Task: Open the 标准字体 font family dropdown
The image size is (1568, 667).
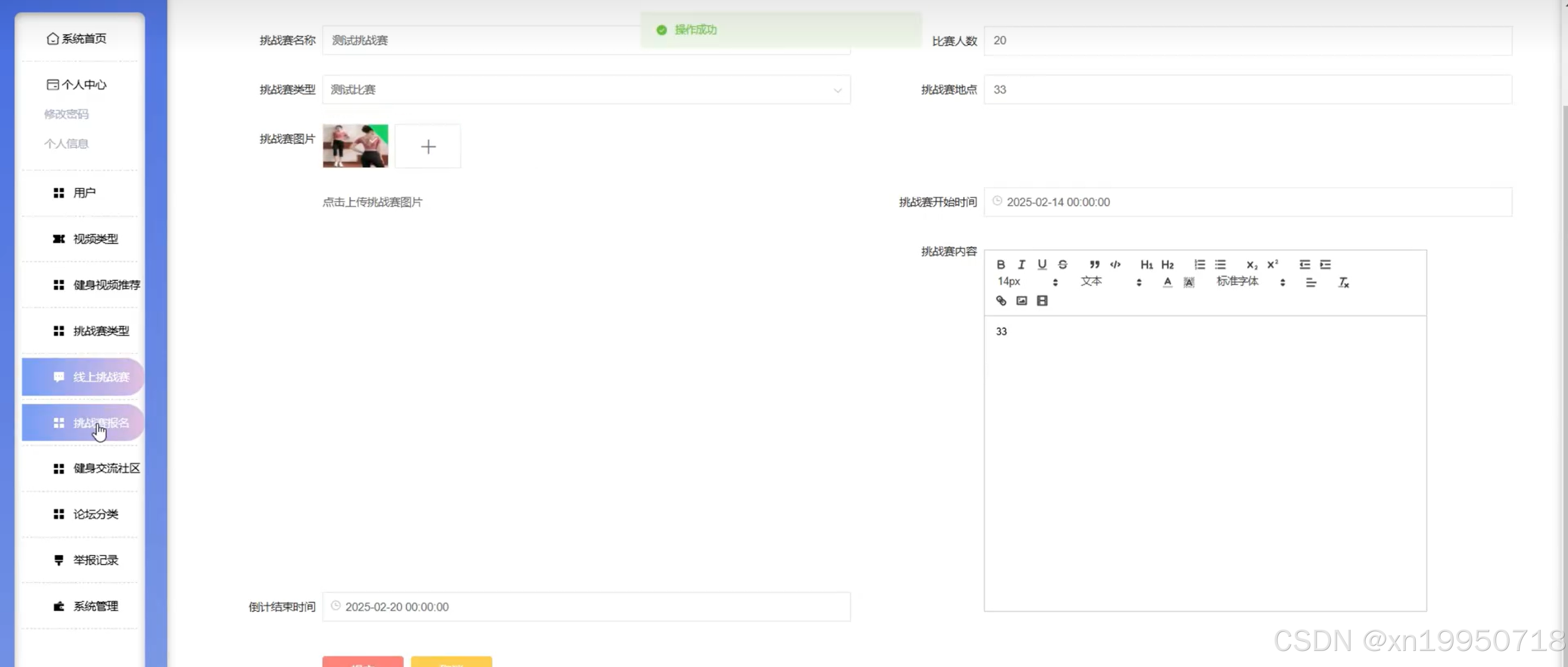Action: click(1251, 282)
